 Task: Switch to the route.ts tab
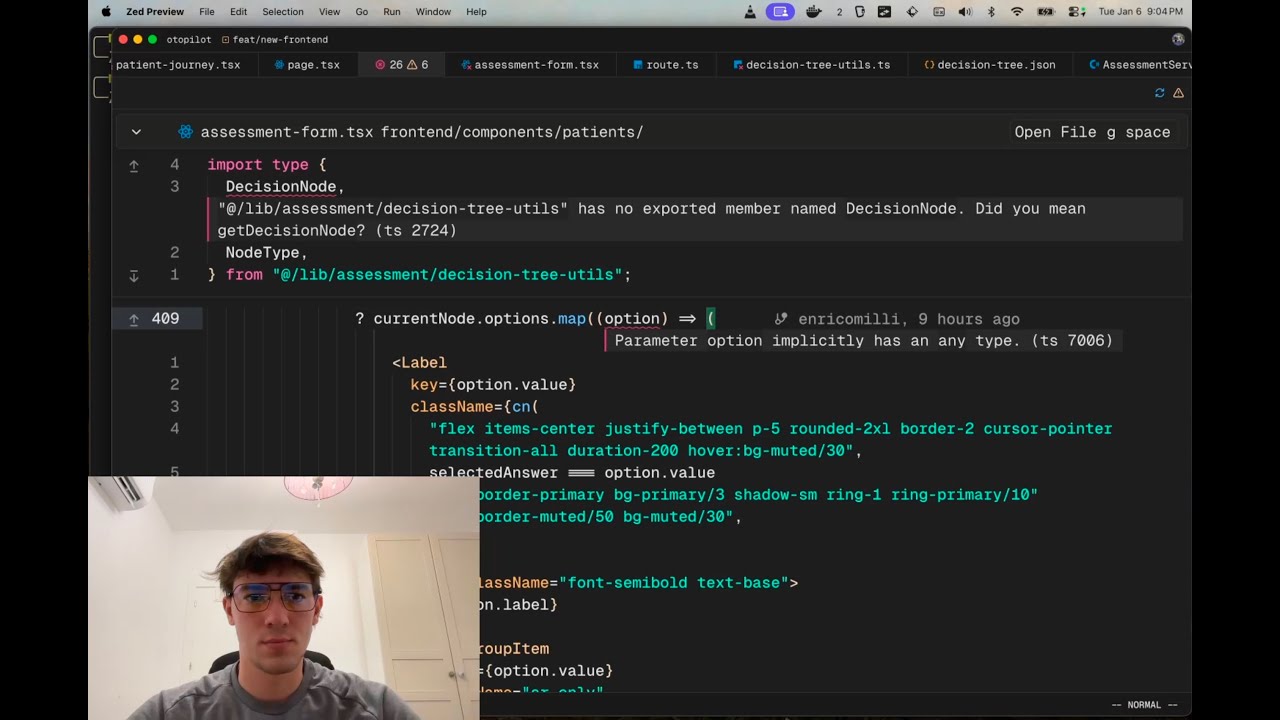666,65
